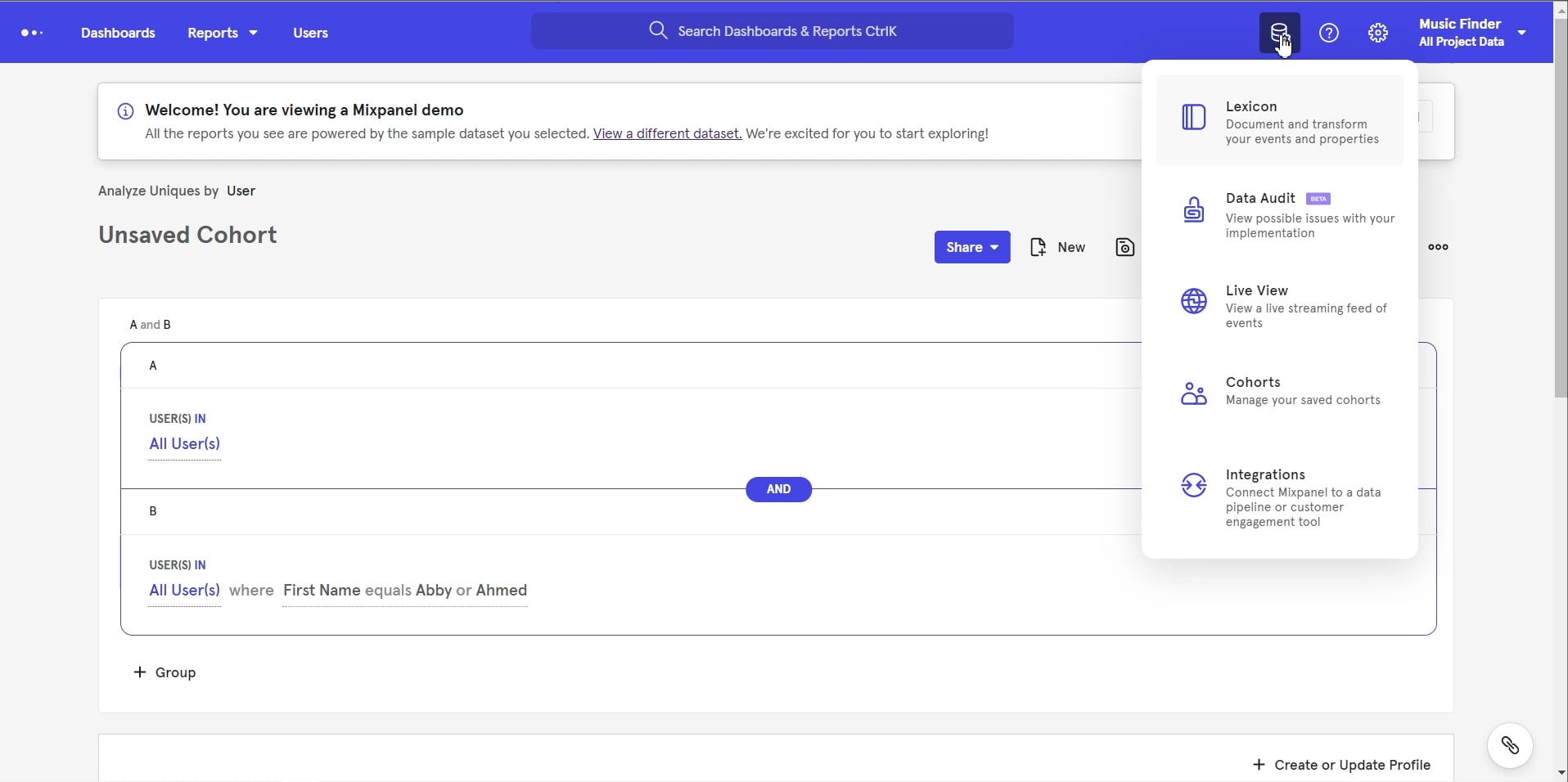The width and height of the screenshot is (1568, 782).
Task: Click the link icon near bottom right
Action: tap(1510, 744)
